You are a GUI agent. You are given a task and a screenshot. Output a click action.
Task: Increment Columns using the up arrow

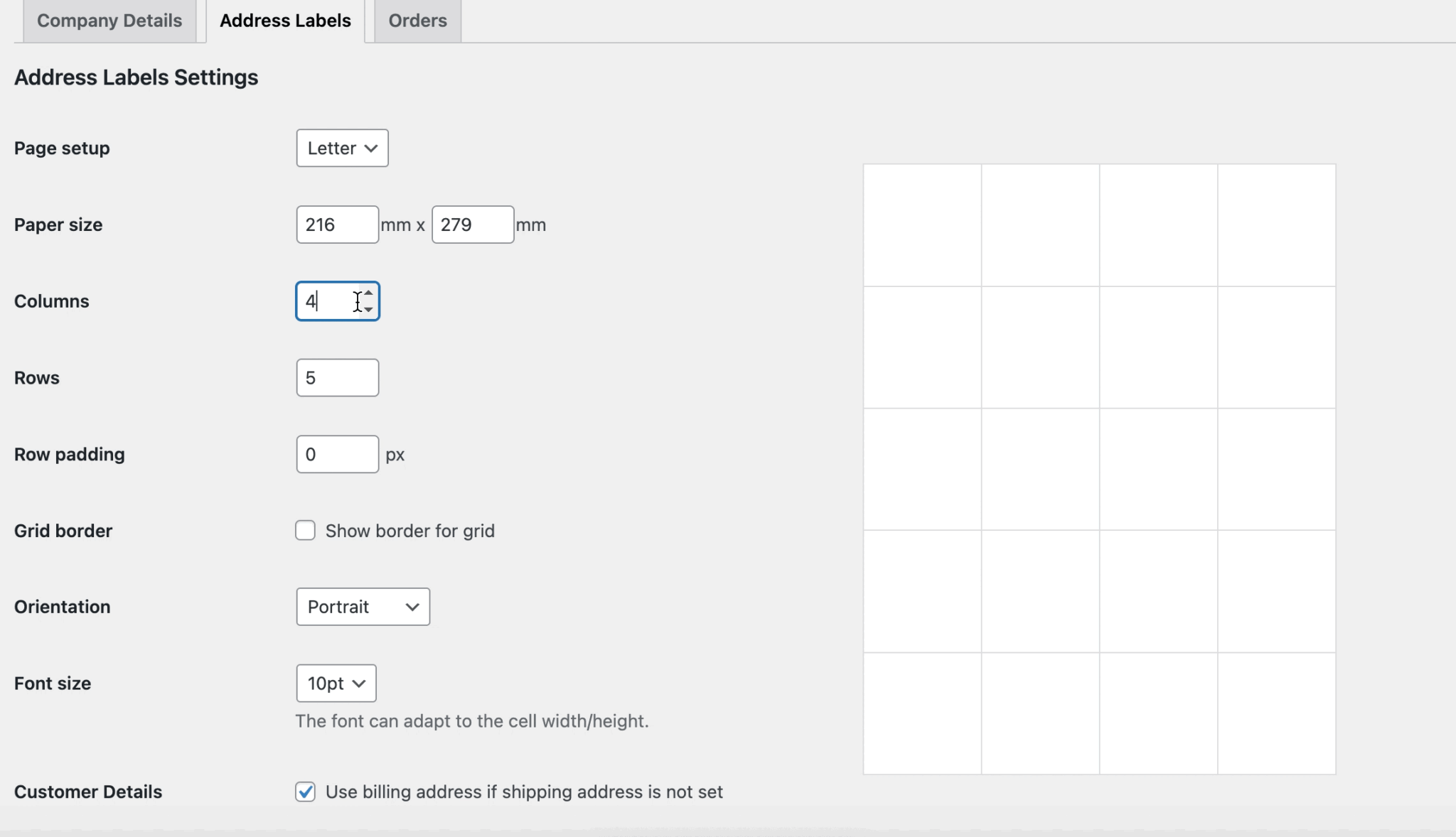click(368, 294)
